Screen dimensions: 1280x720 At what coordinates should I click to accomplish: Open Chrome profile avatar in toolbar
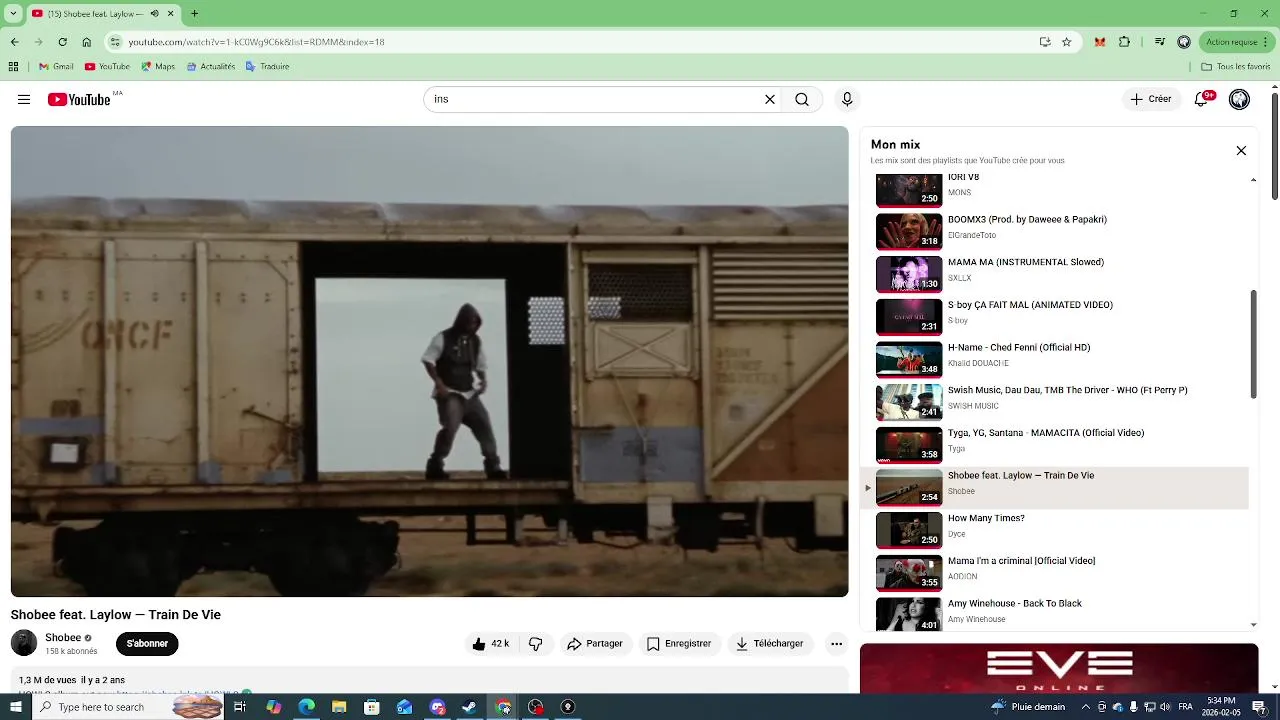point(1184,42)
